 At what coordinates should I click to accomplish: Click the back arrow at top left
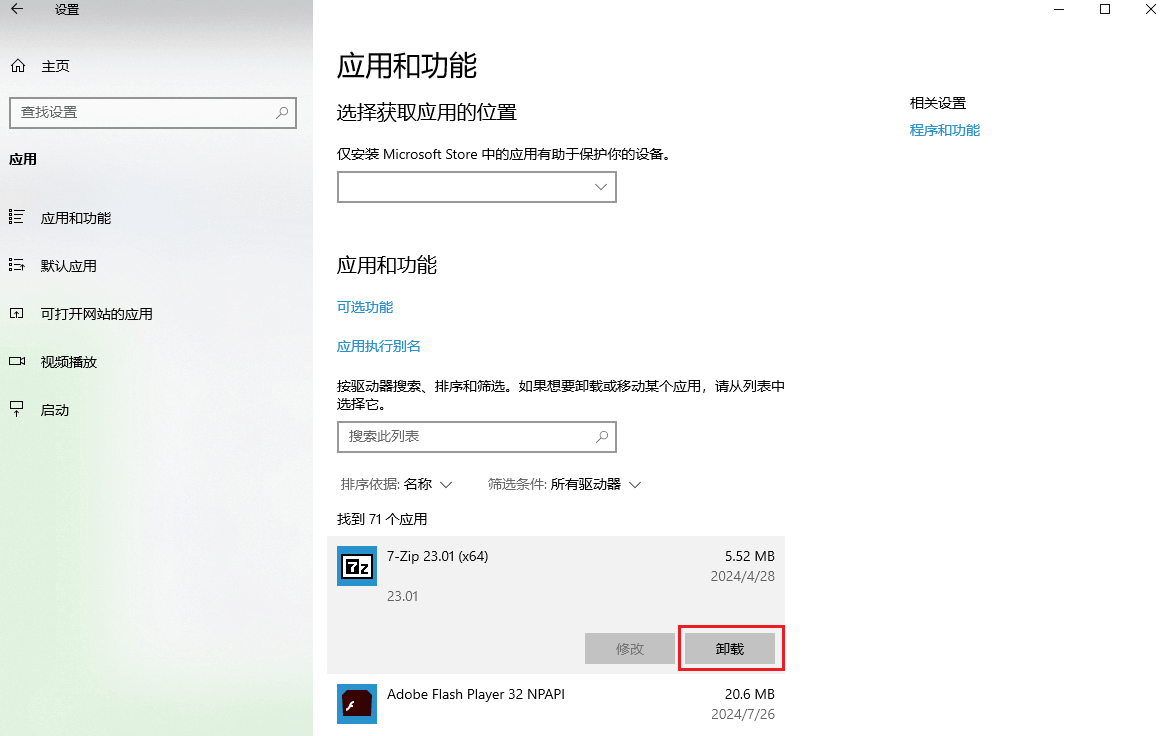17,10
